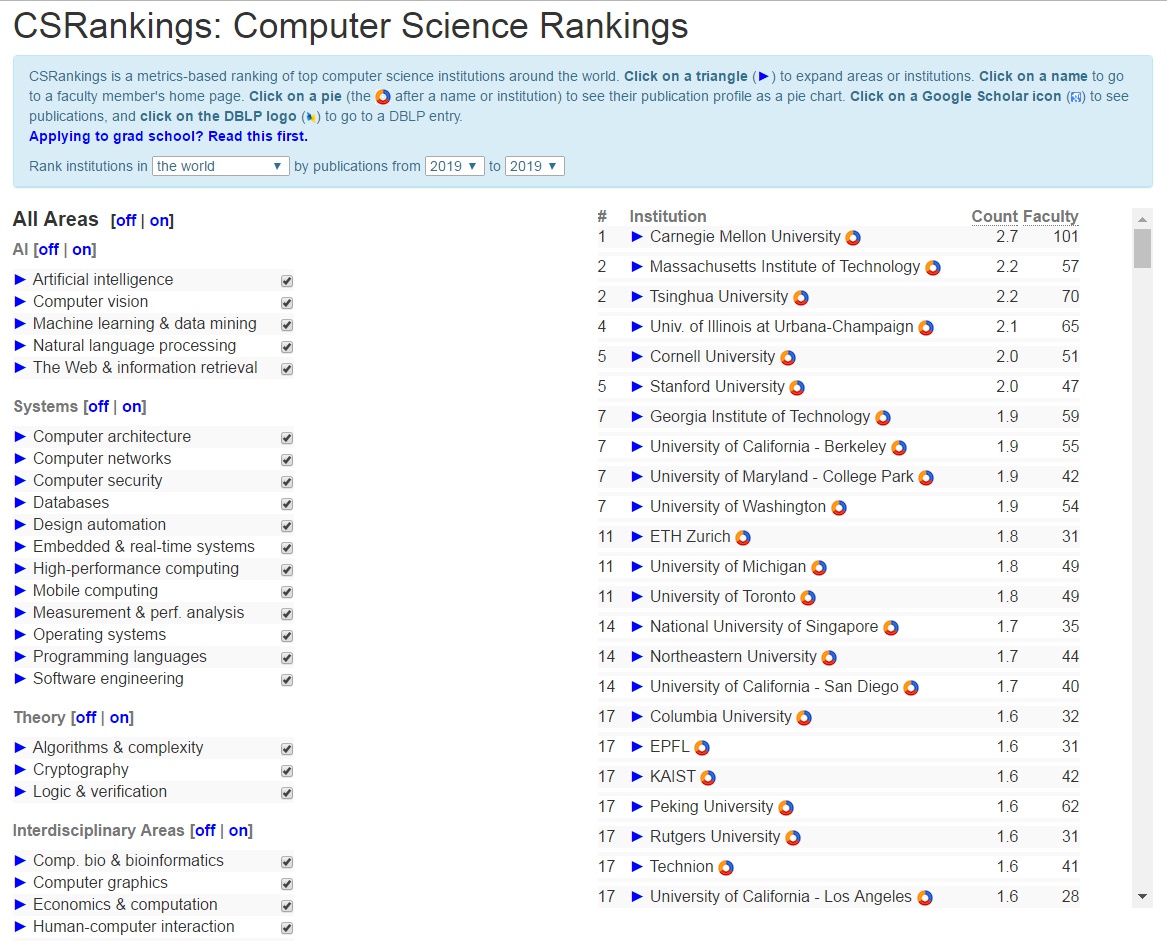
Task: View Univ. of Illinois at Urbana-Champaign pie icon
Action: tap(926, 328)
